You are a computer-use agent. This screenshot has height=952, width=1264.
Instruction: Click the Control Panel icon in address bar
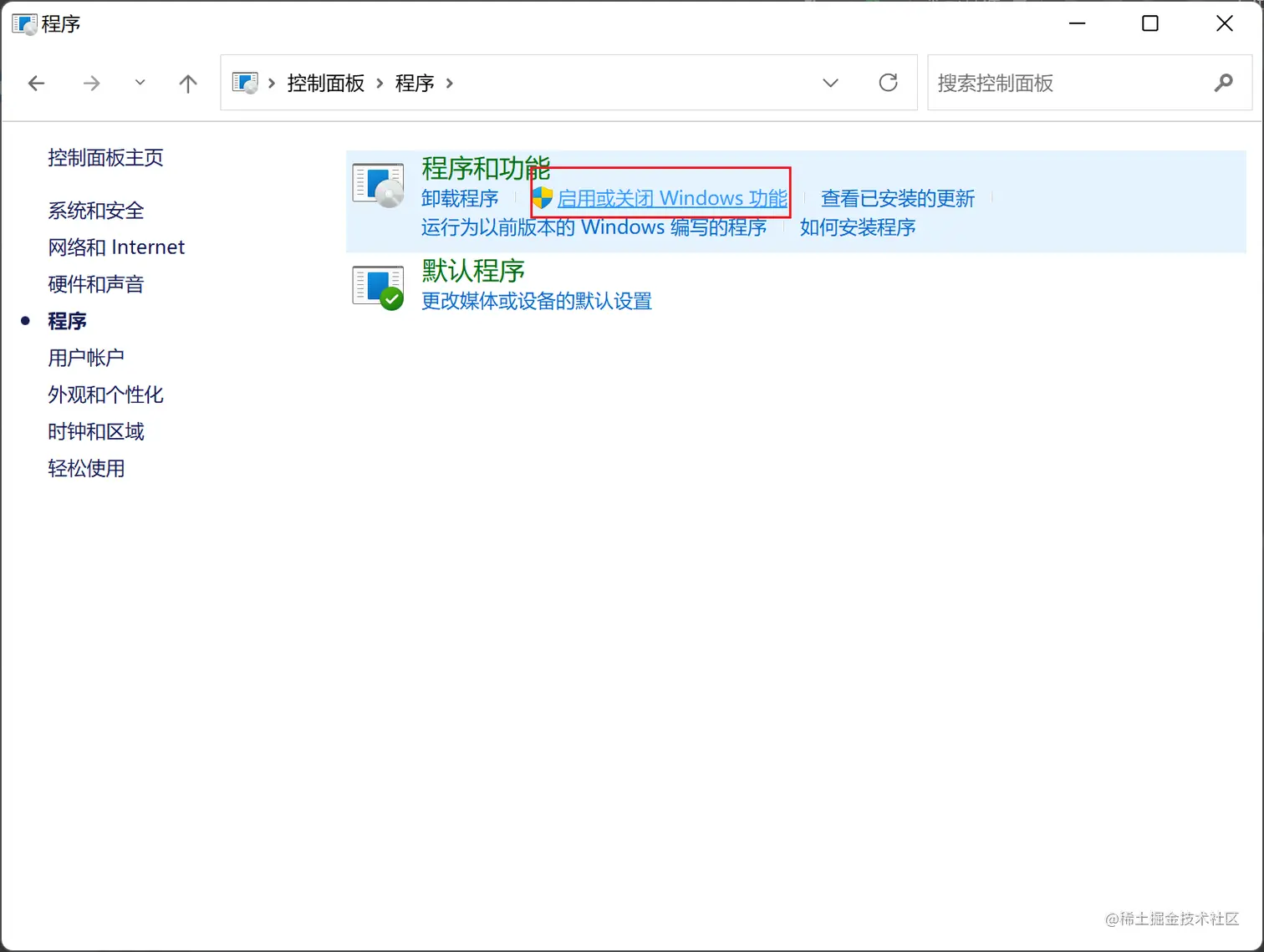(x=245, y=83)
